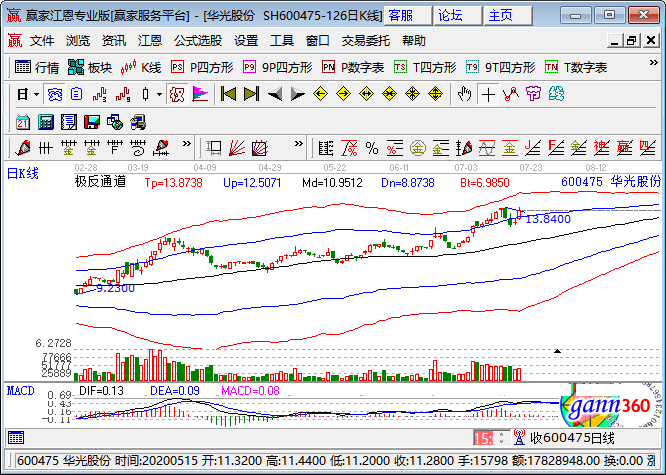Open the 文件 menu

tap(42, 41)
